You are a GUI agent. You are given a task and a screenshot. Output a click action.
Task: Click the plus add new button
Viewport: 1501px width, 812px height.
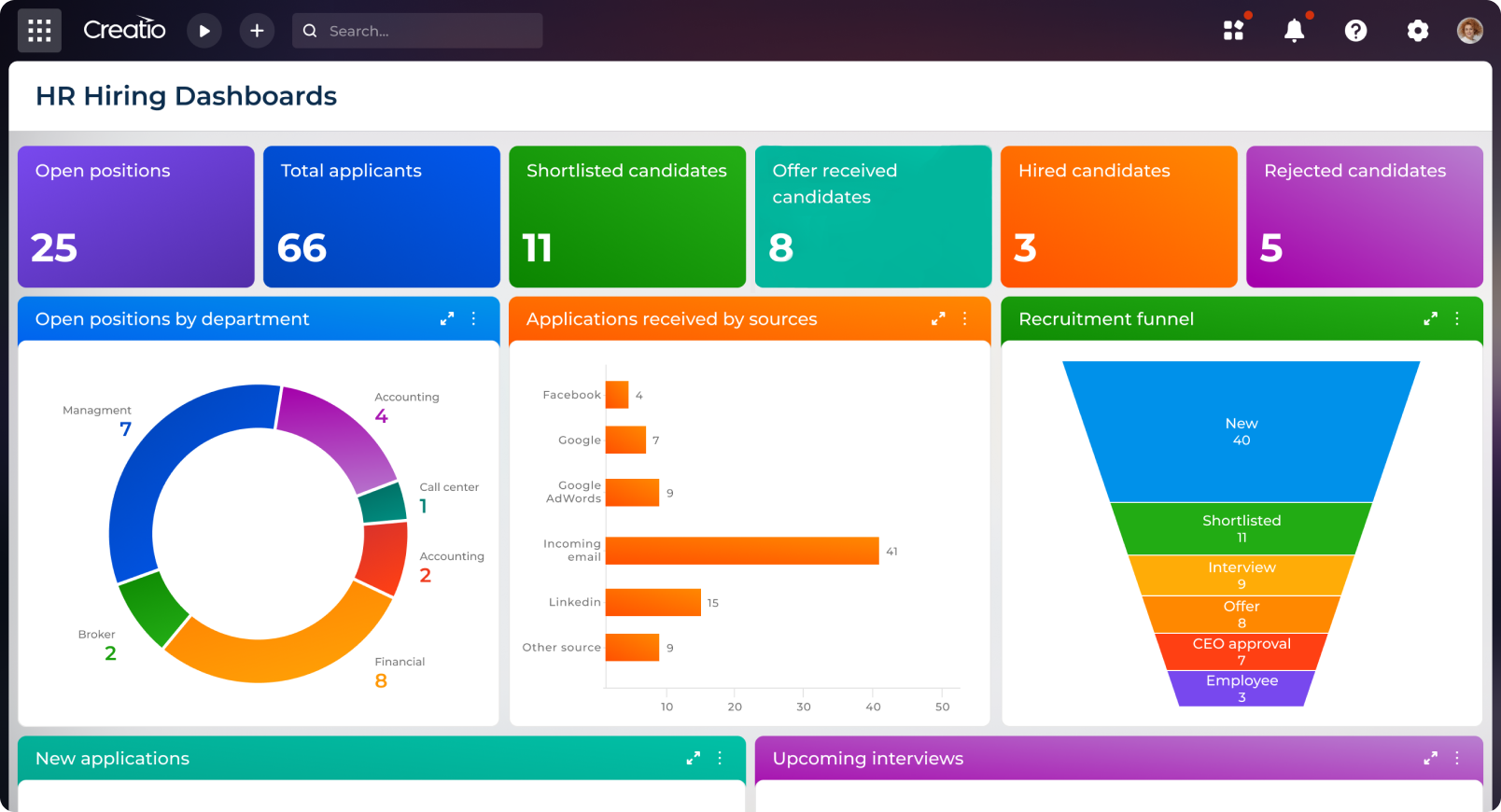(x=257, y=31)
